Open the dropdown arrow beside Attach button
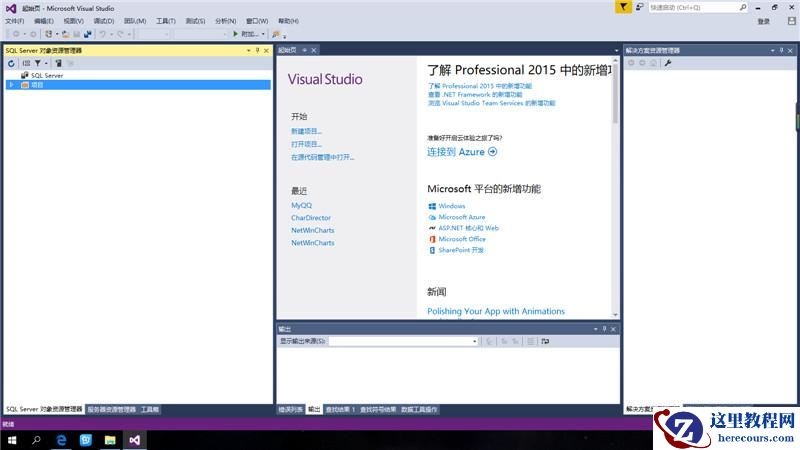Image resolution: width=800 pixels, height=450 pixels. point(263,34)
